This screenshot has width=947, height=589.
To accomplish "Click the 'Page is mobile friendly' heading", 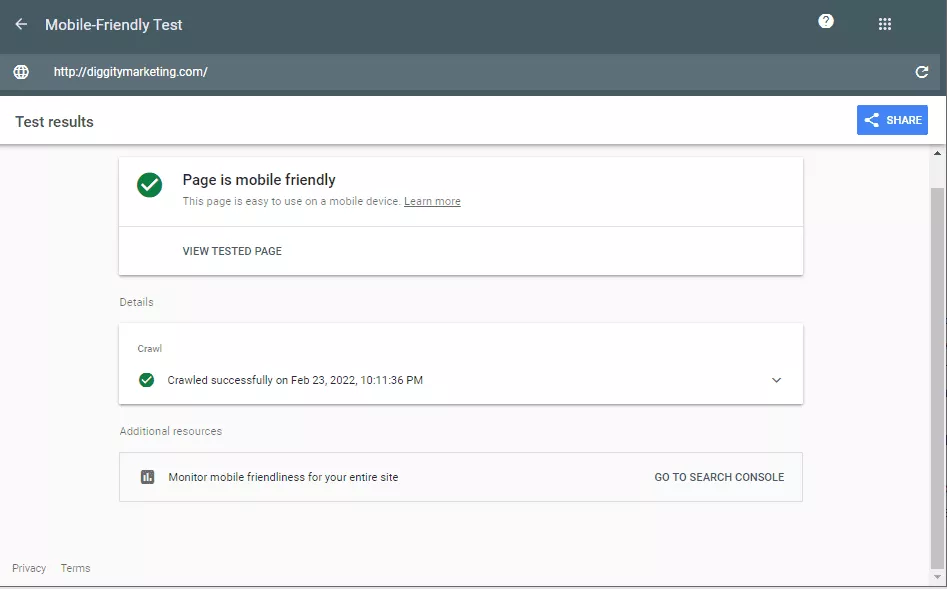I will [x=259, y=180].
